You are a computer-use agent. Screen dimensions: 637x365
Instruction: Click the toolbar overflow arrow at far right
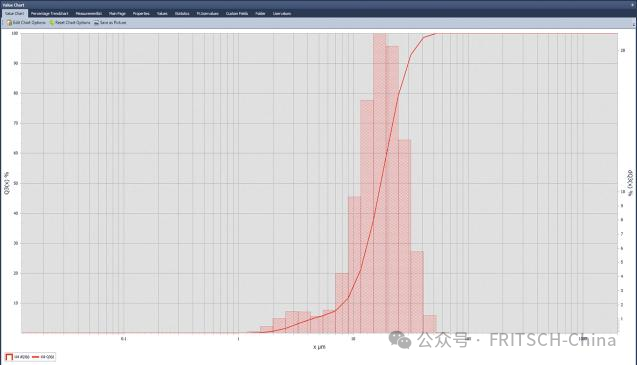pos(634,25)
